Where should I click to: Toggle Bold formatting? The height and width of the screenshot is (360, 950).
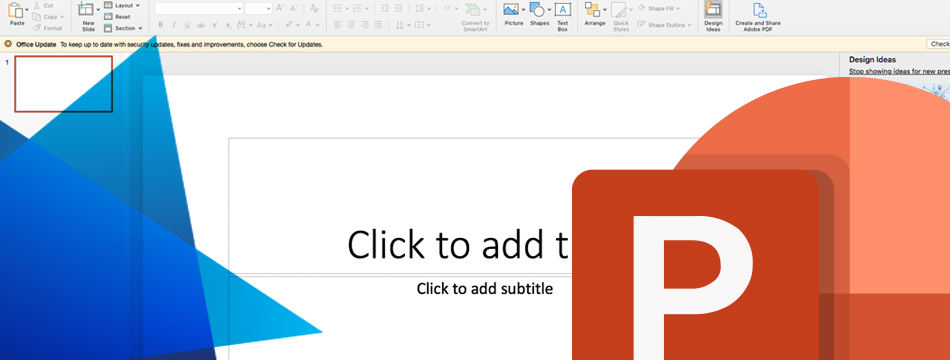point(161,25)
